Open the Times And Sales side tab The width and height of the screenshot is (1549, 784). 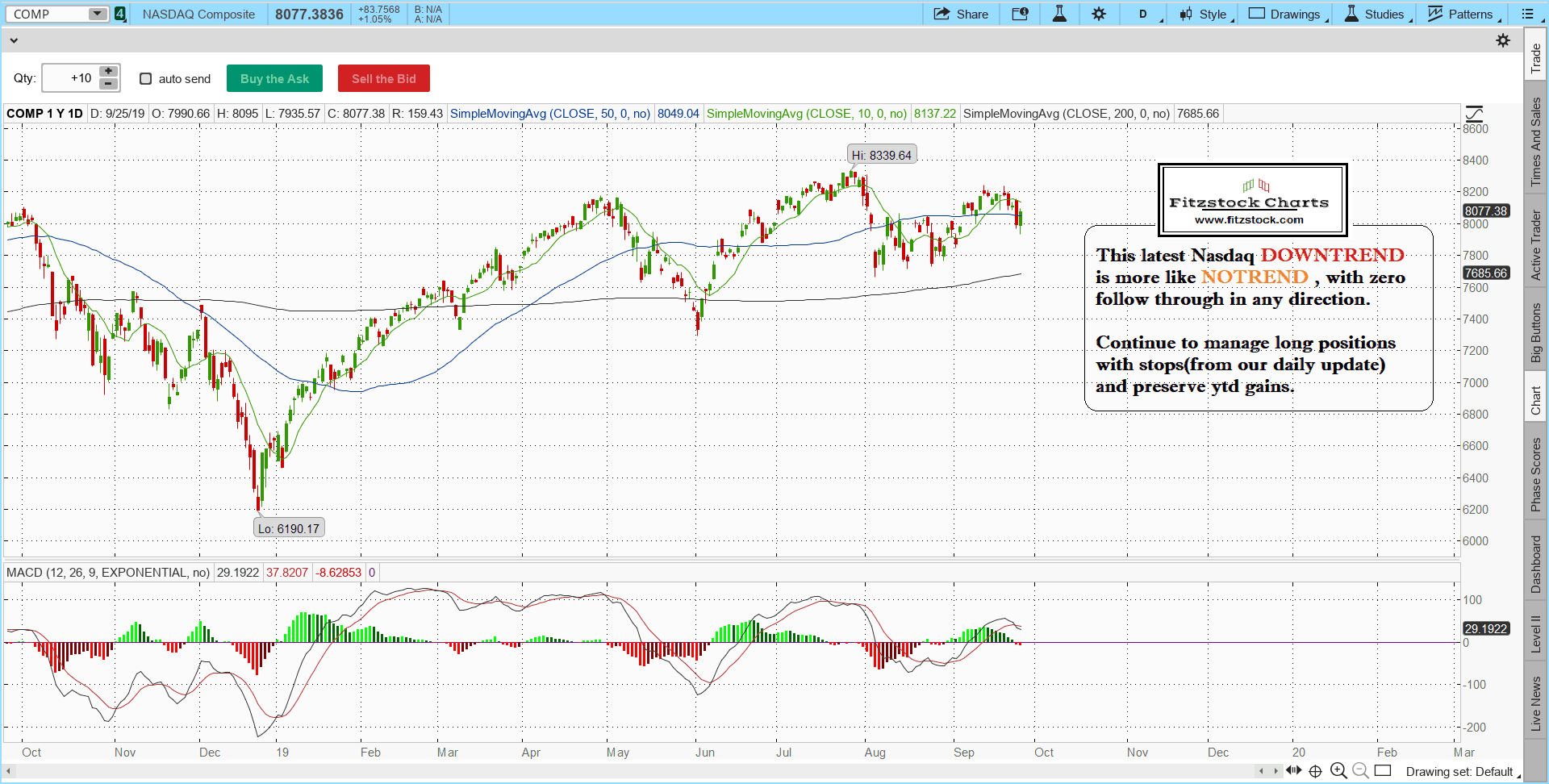coord(1536,142)
